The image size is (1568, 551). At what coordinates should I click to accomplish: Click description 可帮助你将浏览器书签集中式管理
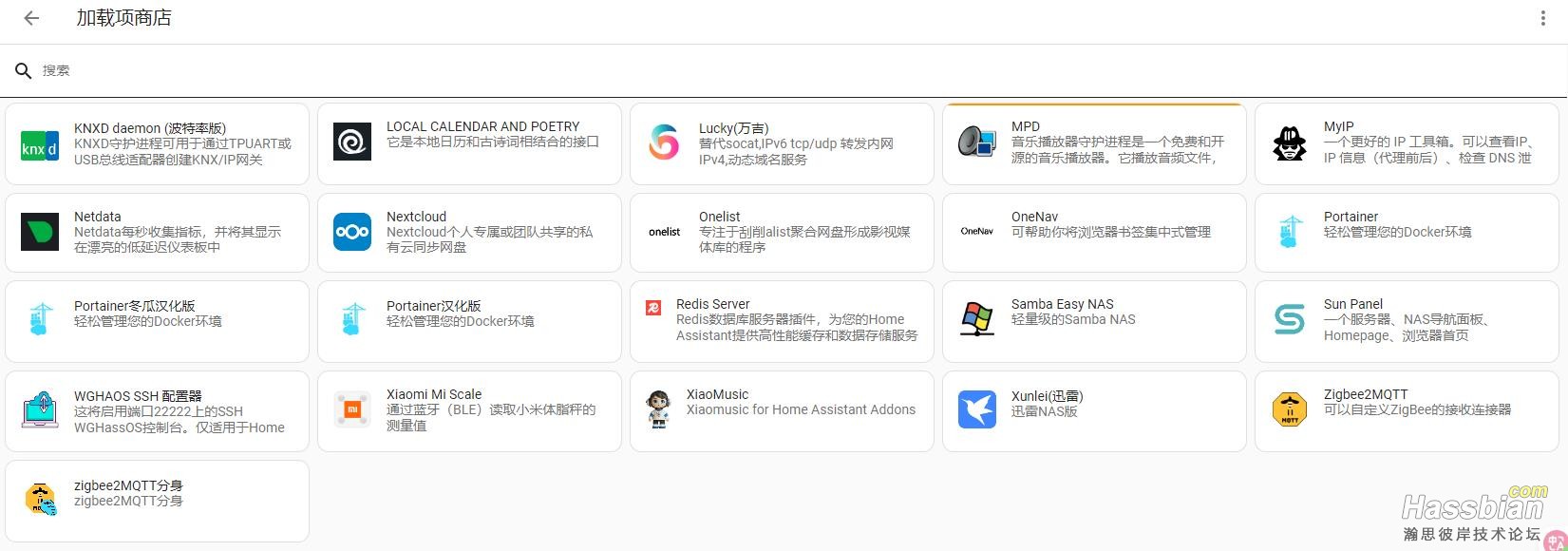point(1111,232)
